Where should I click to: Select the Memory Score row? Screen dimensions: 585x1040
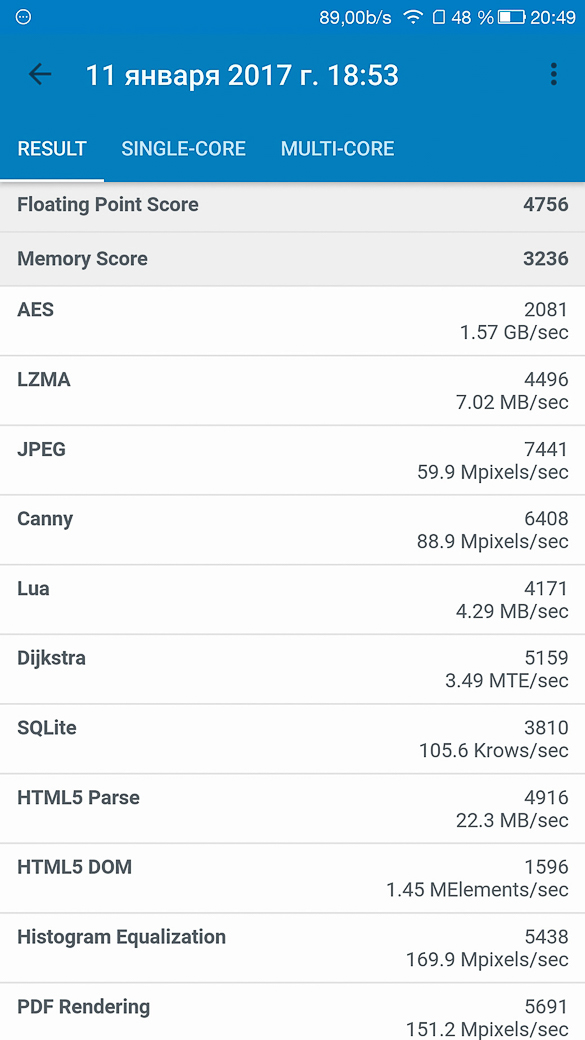(x=292, y=259)
